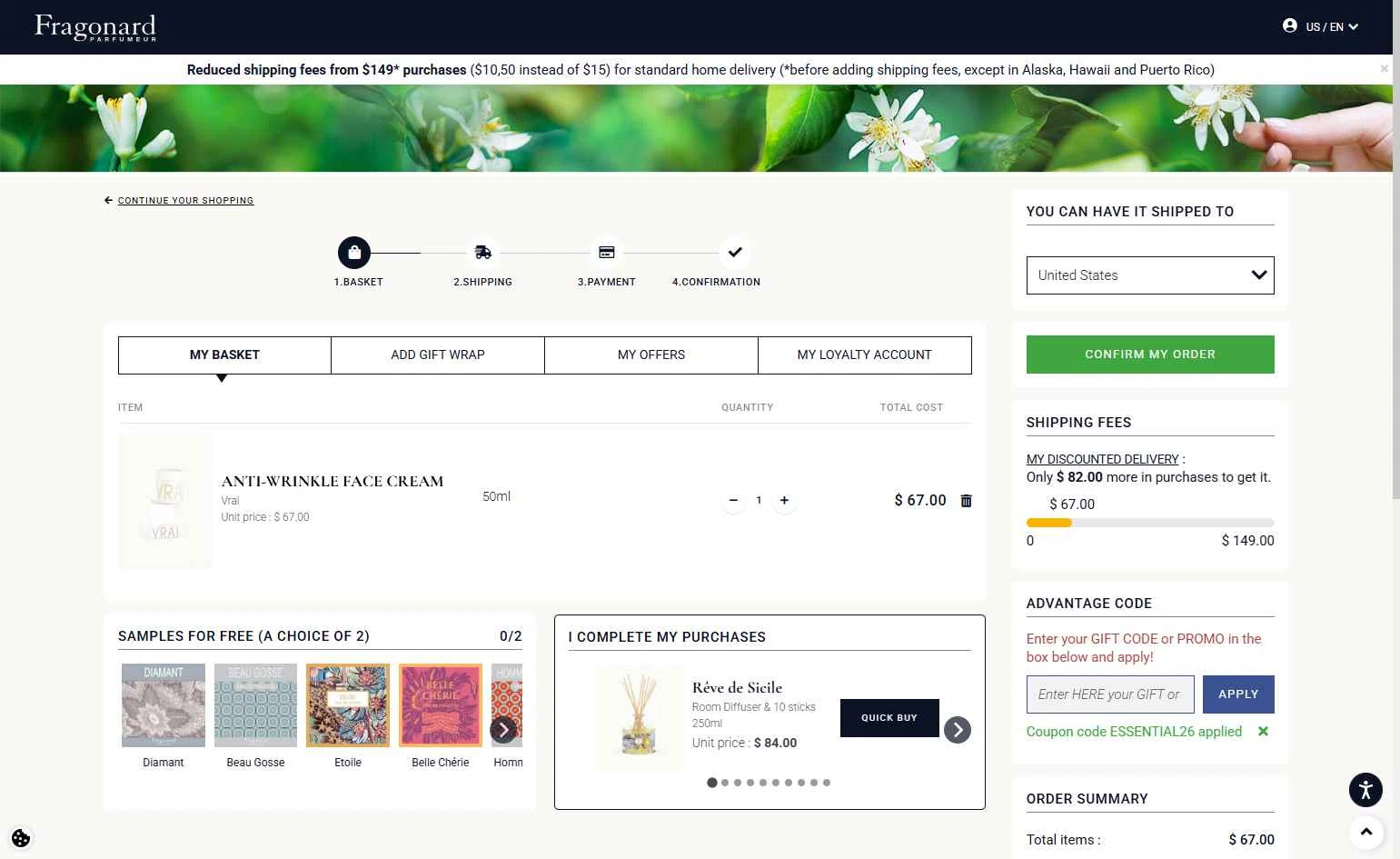
Task: Open the My Discounted Delivery link
Action: [x=1102, y=459]
